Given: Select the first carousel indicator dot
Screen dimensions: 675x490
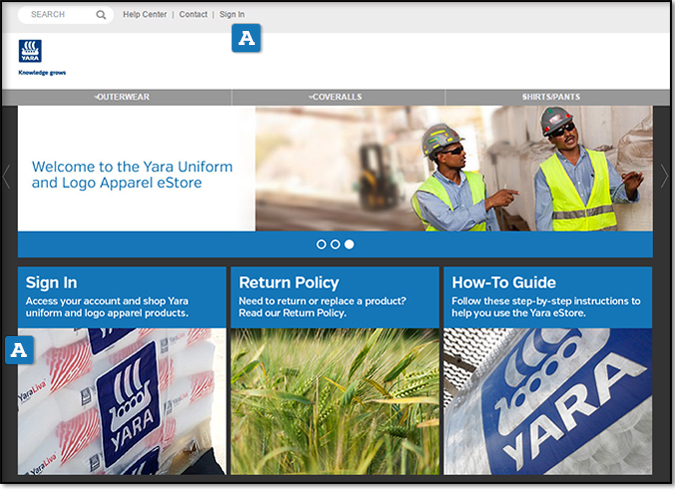Looking at the screenshot, I should 321,244.
